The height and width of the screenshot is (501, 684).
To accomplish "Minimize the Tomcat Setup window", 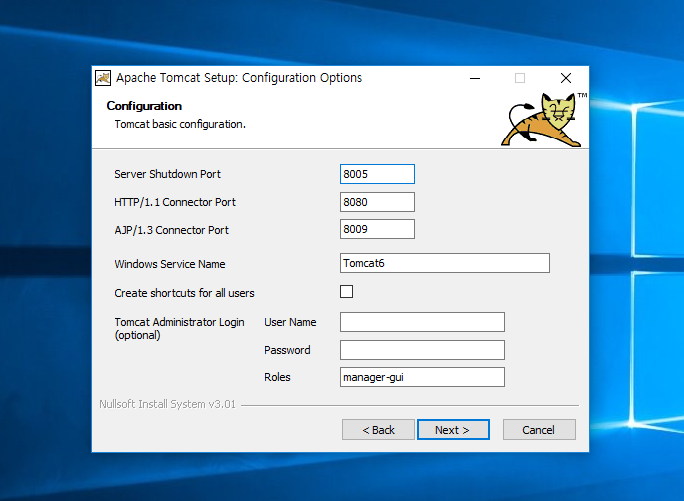I will pos(475,78).
